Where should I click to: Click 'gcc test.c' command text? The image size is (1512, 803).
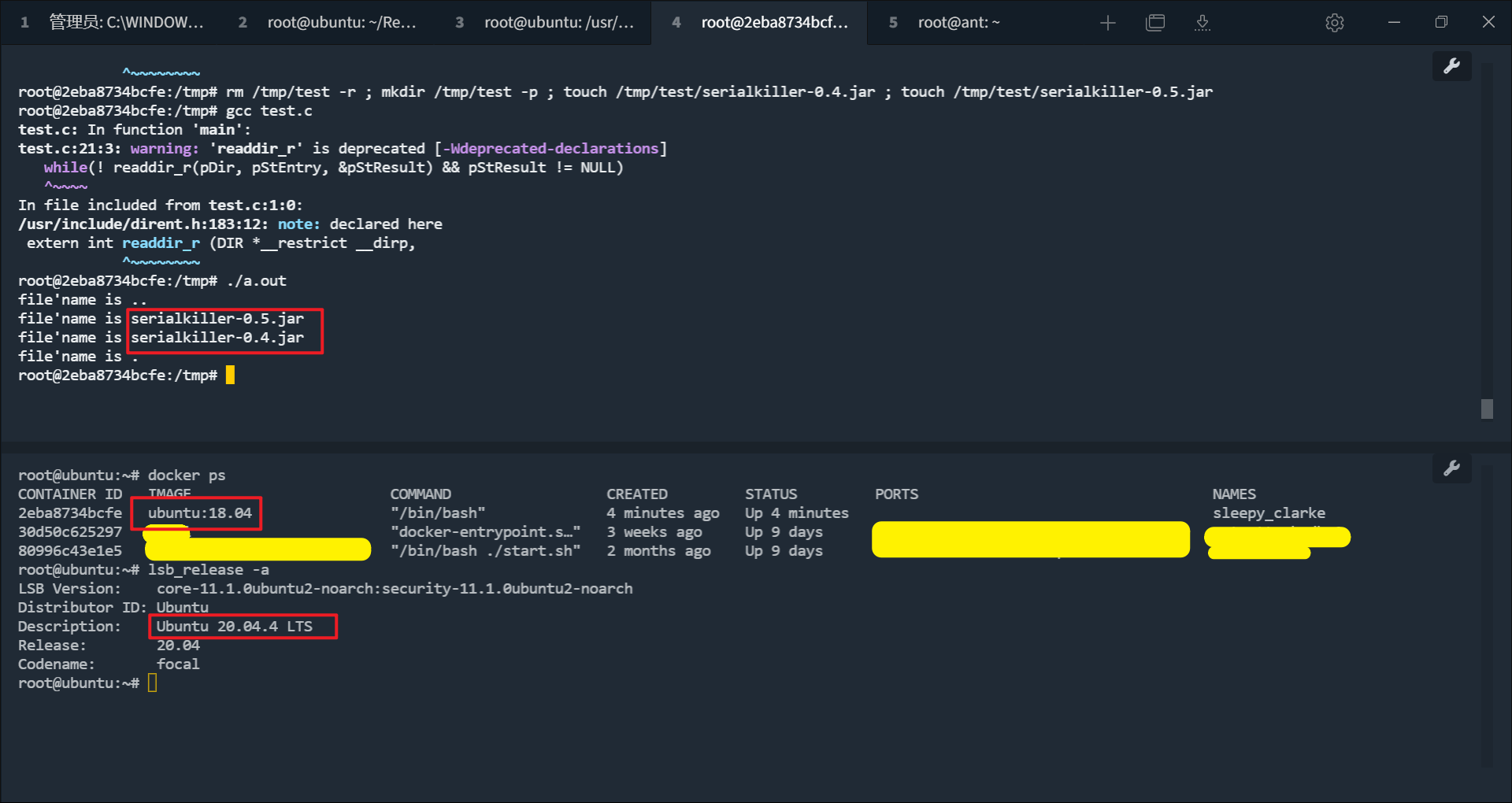coord(269,111)
